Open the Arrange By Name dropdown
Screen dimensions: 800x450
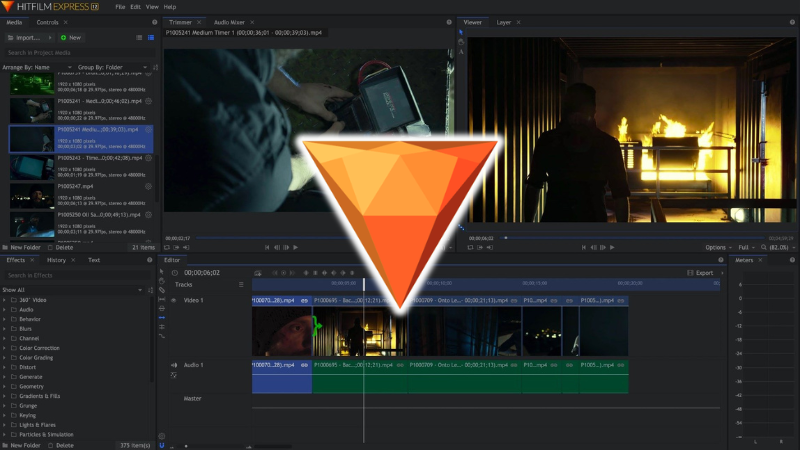click(x=37, y=67)
